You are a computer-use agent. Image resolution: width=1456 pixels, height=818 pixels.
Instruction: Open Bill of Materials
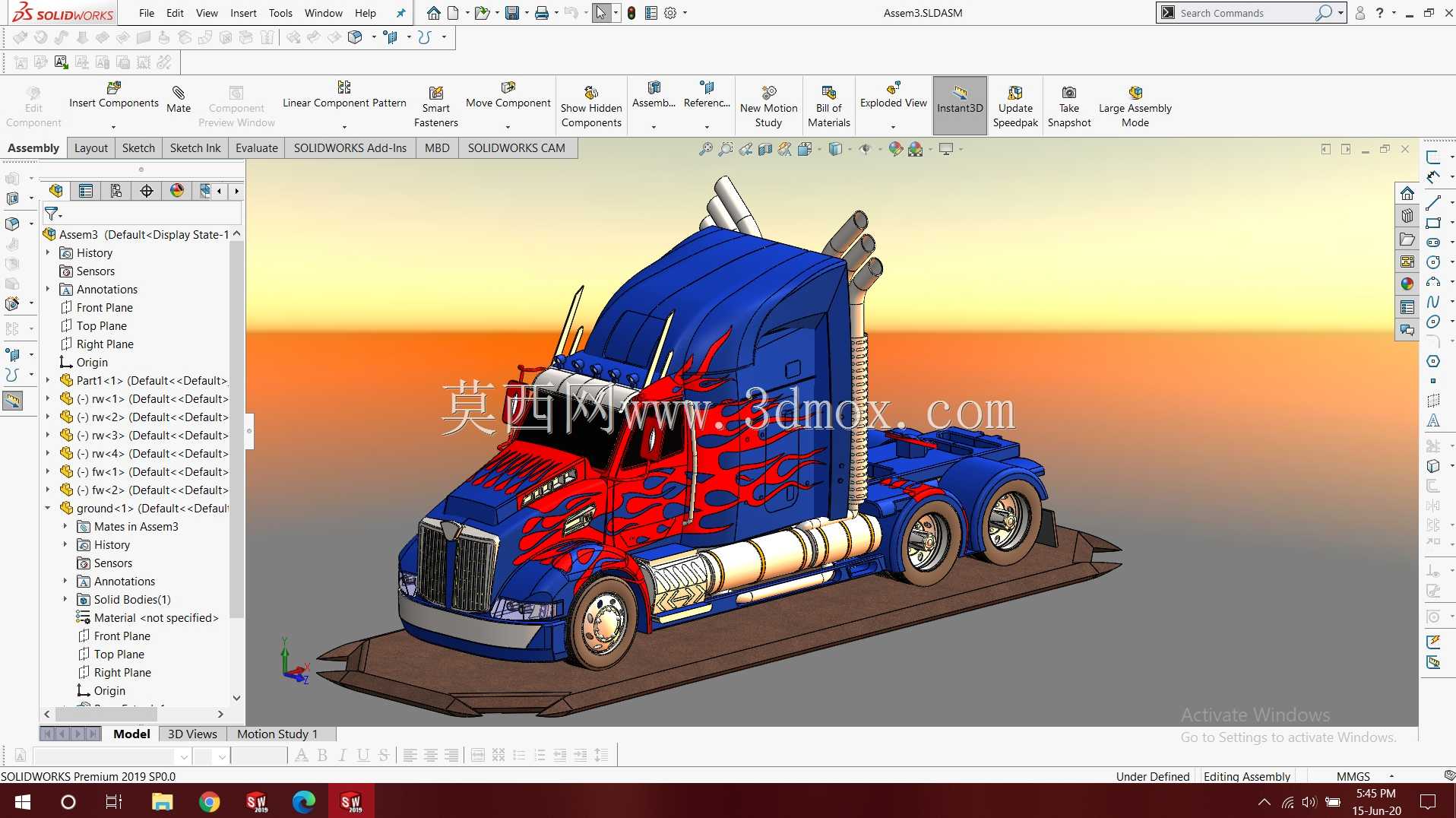point(828,106)
